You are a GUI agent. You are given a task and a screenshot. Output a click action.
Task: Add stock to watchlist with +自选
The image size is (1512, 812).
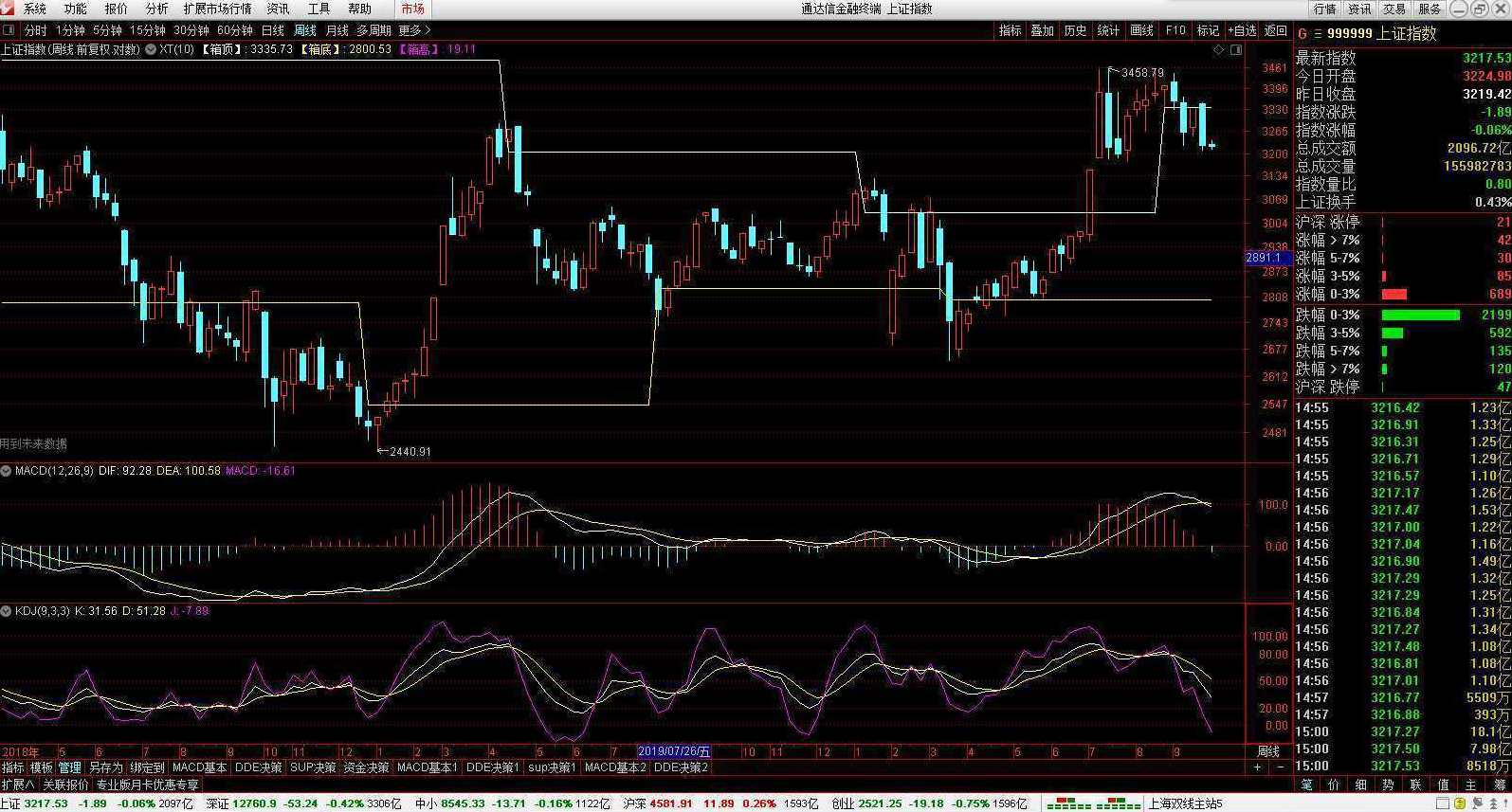point(1241,30)
